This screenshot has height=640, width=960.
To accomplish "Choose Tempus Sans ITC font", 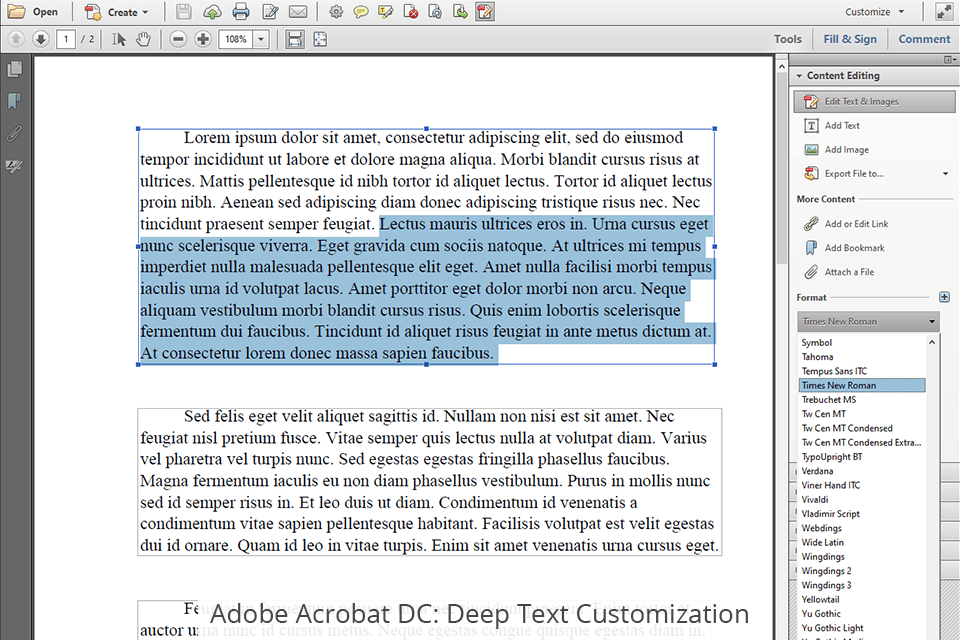I will pyautogui.click(x=834, y=371).
